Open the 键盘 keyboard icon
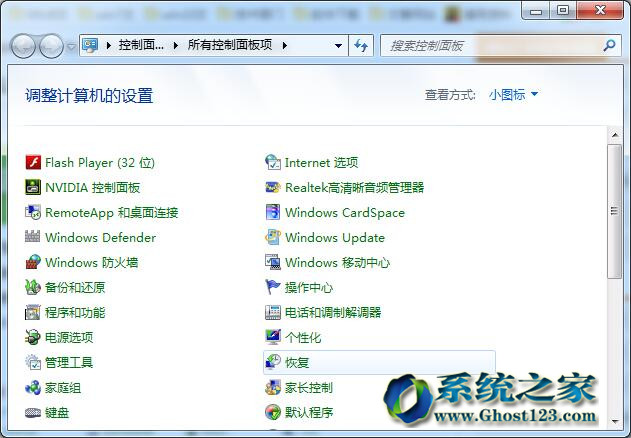The height and width of the screenshot is (438, 631). click(x=33, y=413)
